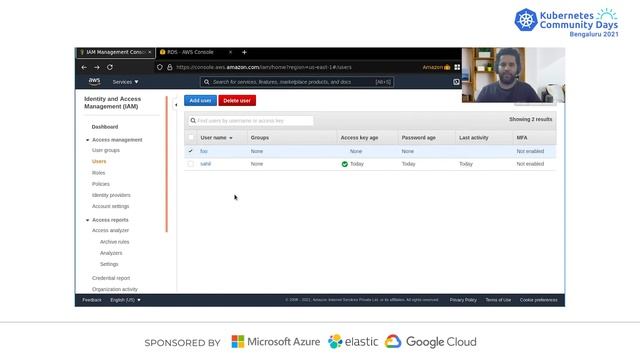Screen dimensions: 640x360
Task: Open the CloudShell icon in the AWS header
Action: (456, 82)
